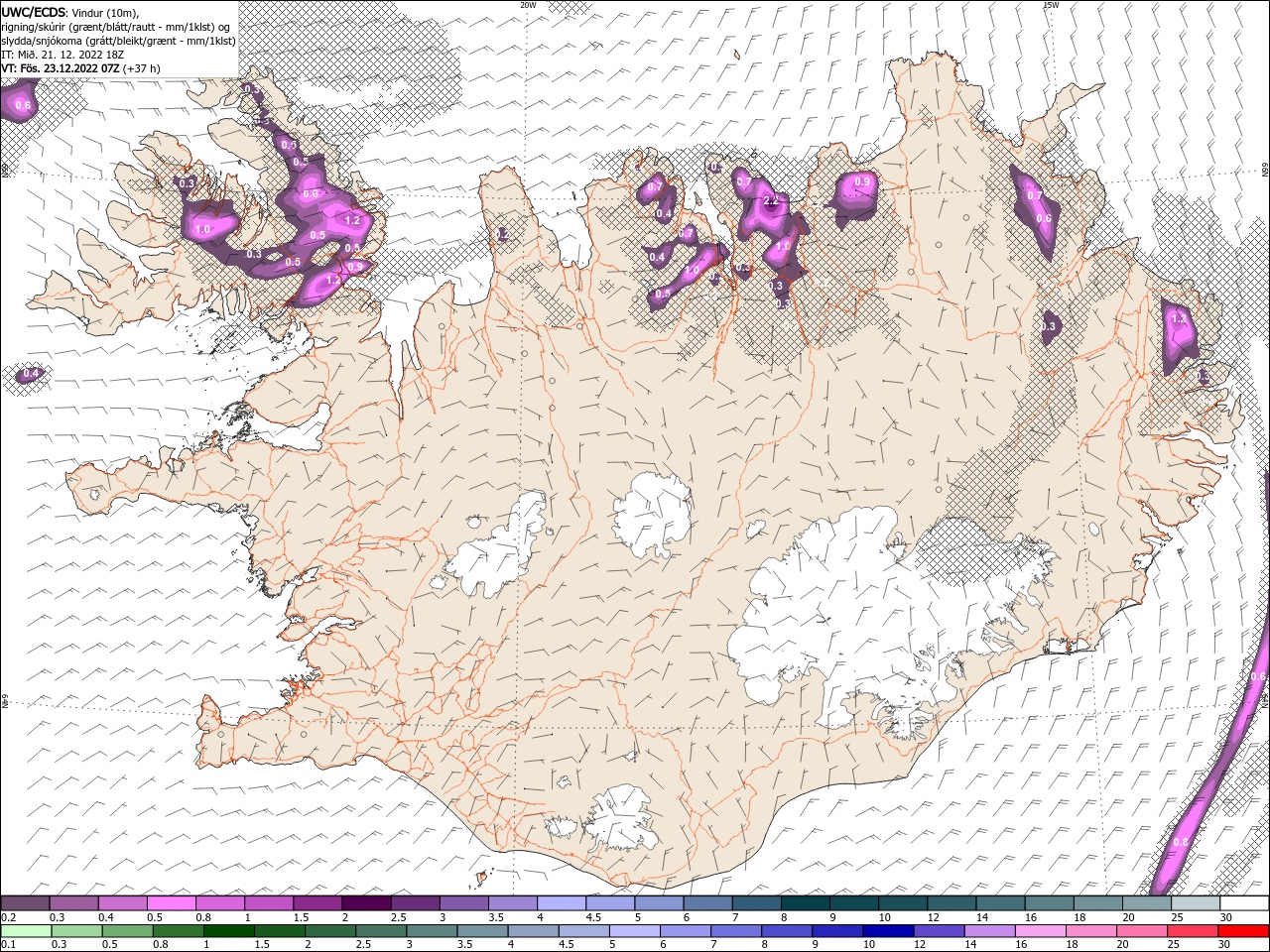Screen dimensions: 1270x952
Task: Click the 0.8 value on the offshore pink band
Action: 1181,842
